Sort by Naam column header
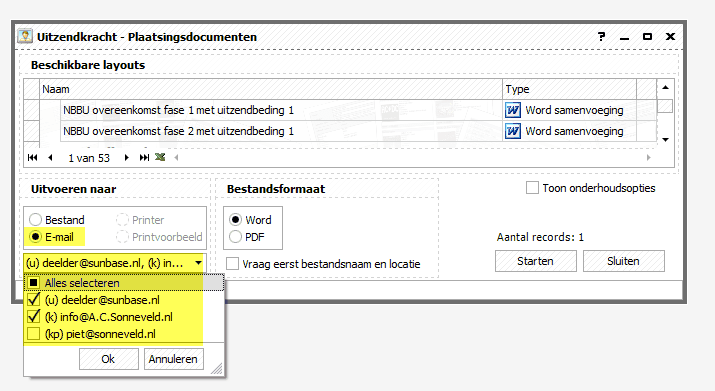Screen dimensions: 715x391 (271, 89)
